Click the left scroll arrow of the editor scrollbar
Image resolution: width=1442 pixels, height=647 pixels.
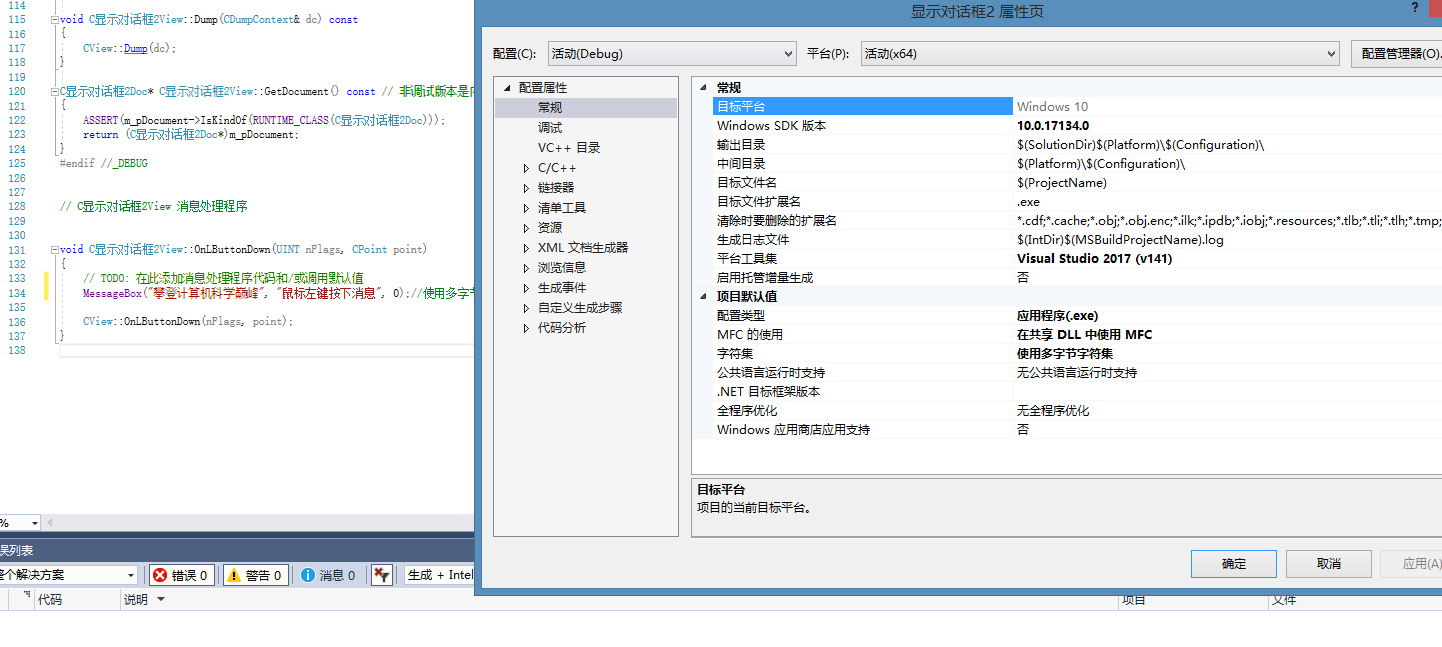pyautogui.click(x=48, y=524)
